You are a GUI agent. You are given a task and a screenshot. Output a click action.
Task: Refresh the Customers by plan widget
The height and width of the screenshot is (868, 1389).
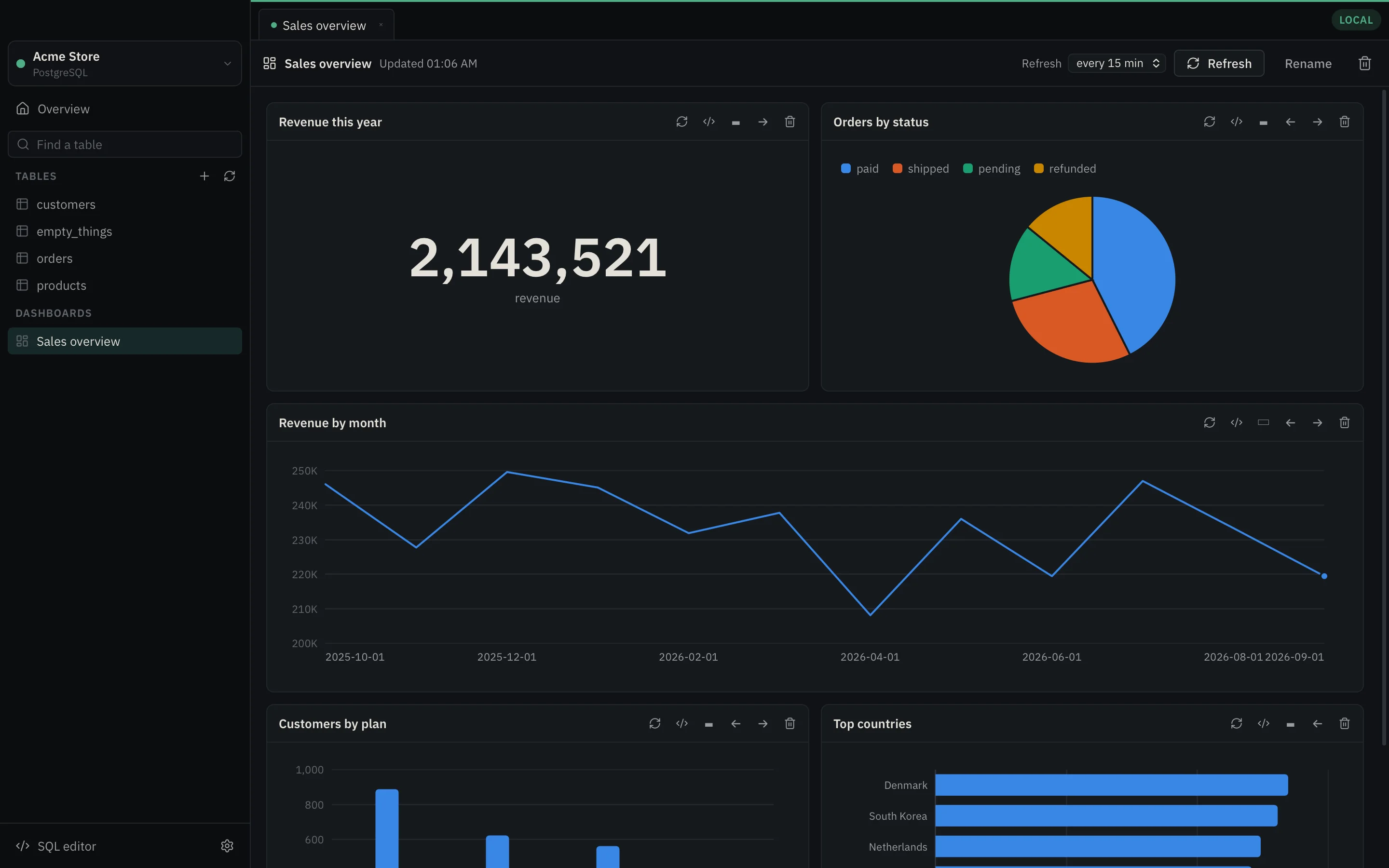654,723
